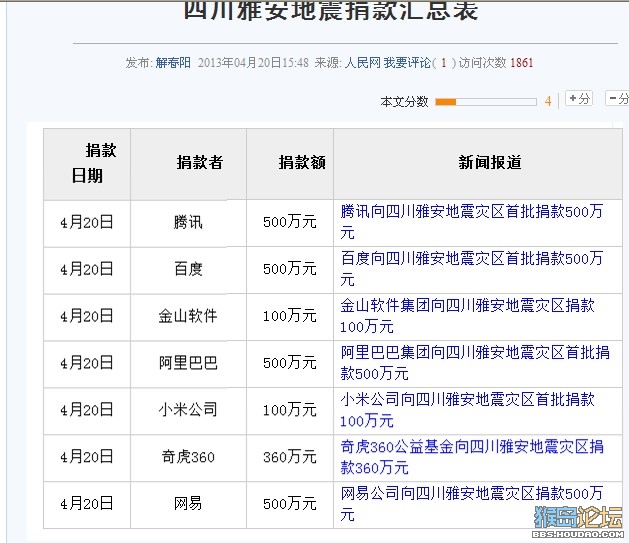629x543 pixels.
Task: Select 4月20日 date in 百度 row
Action: (87, 269)
